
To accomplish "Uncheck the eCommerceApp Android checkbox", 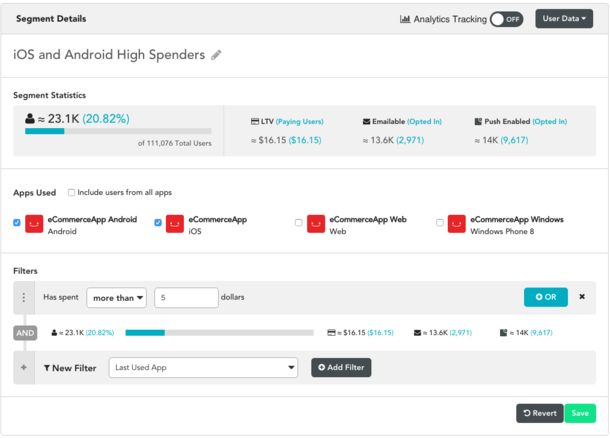I will click(x=17, y=223).
